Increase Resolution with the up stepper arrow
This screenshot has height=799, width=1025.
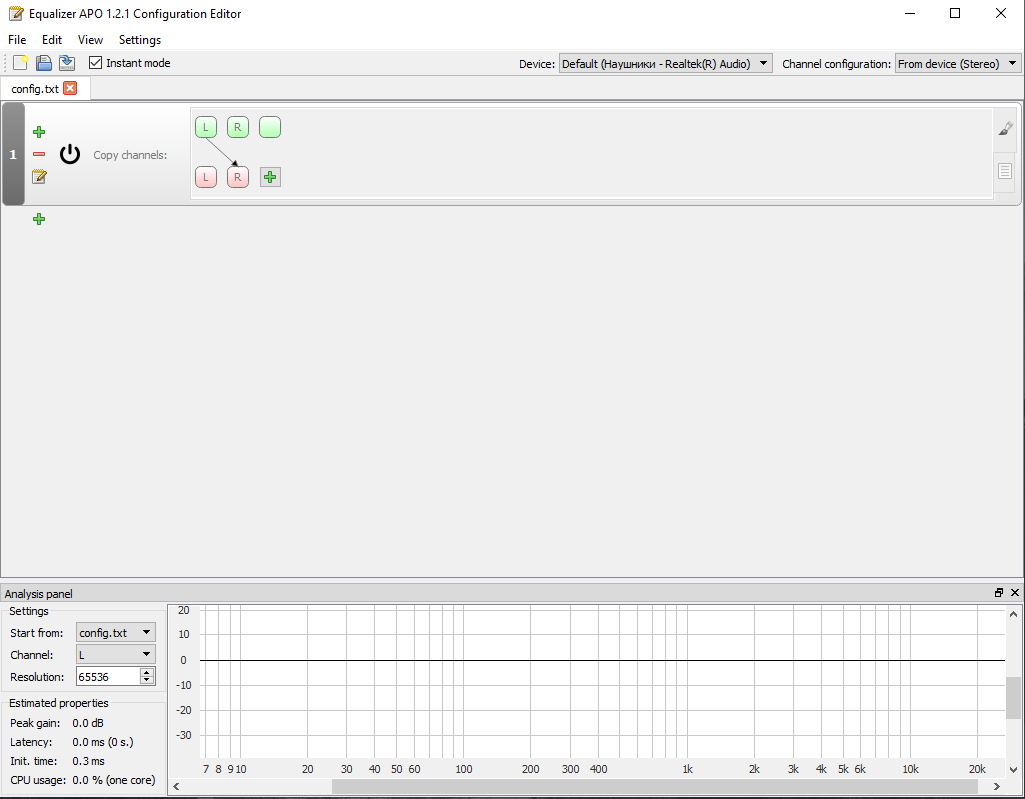coord(147,672)
